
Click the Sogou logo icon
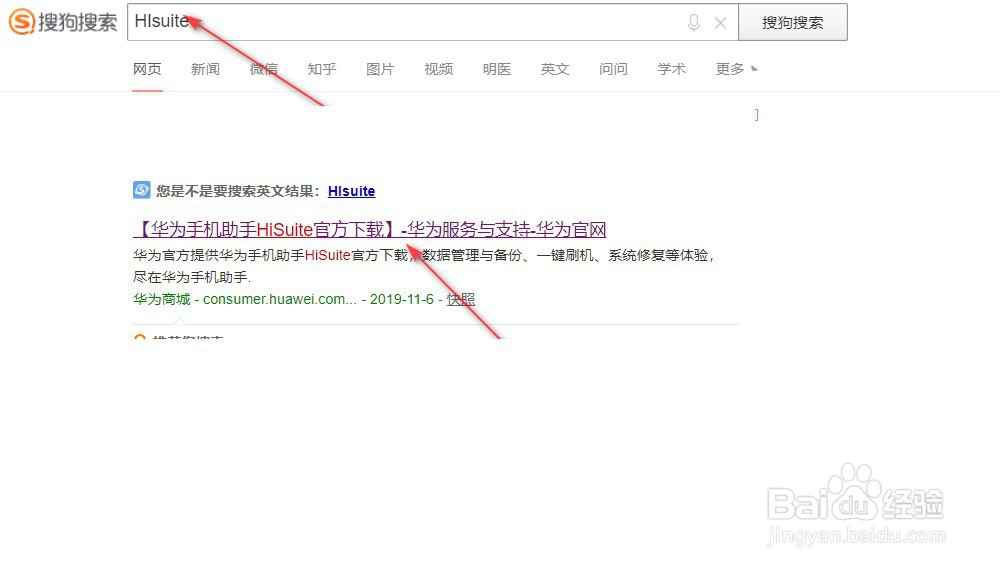21,22
